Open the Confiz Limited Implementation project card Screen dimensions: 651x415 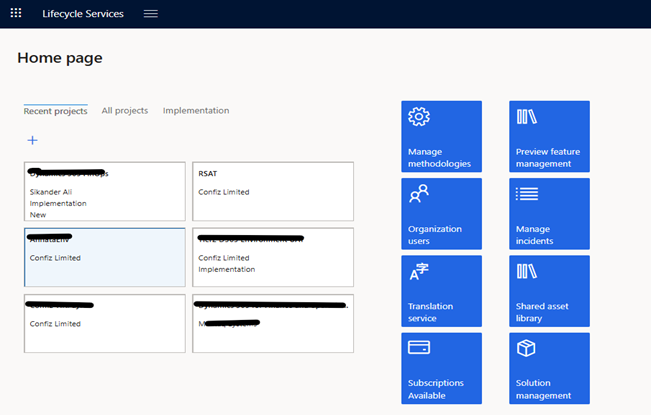pyautogui.click(x=273, y=257)
